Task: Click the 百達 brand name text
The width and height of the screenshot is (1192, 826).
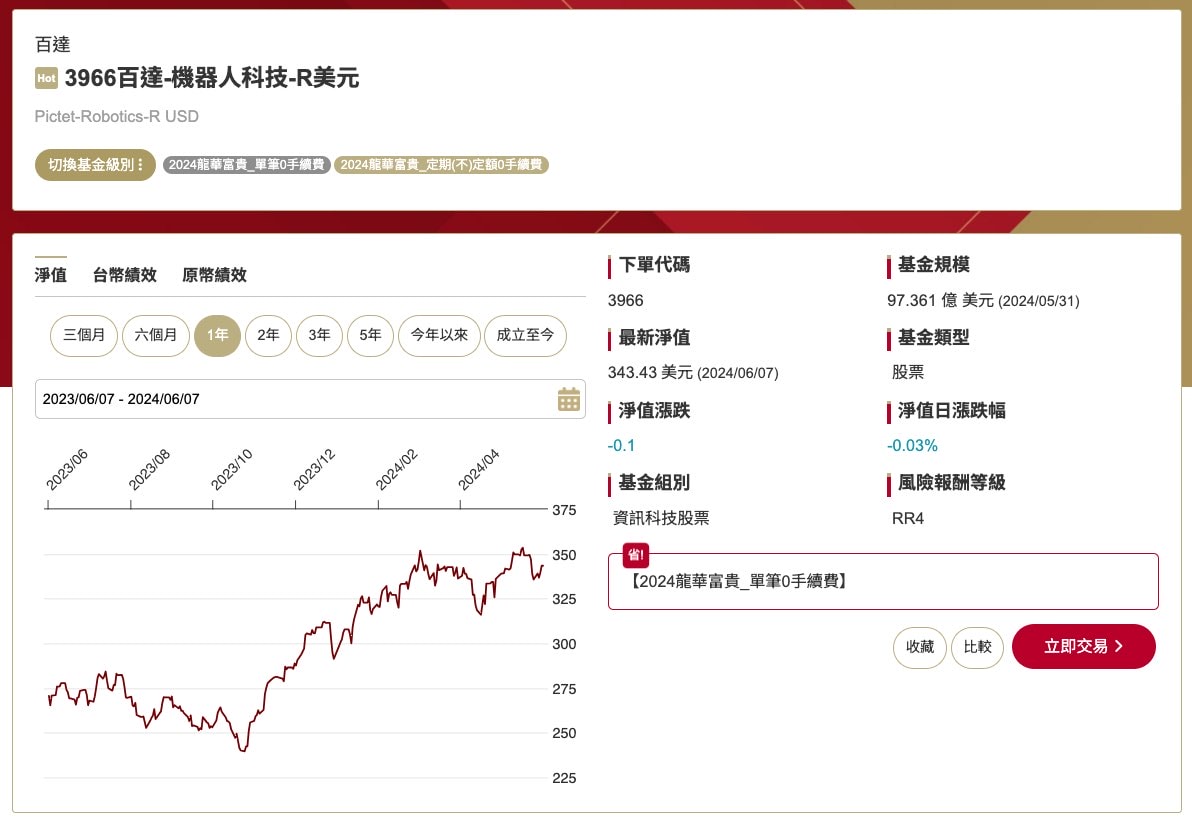Action: (52, 45)
